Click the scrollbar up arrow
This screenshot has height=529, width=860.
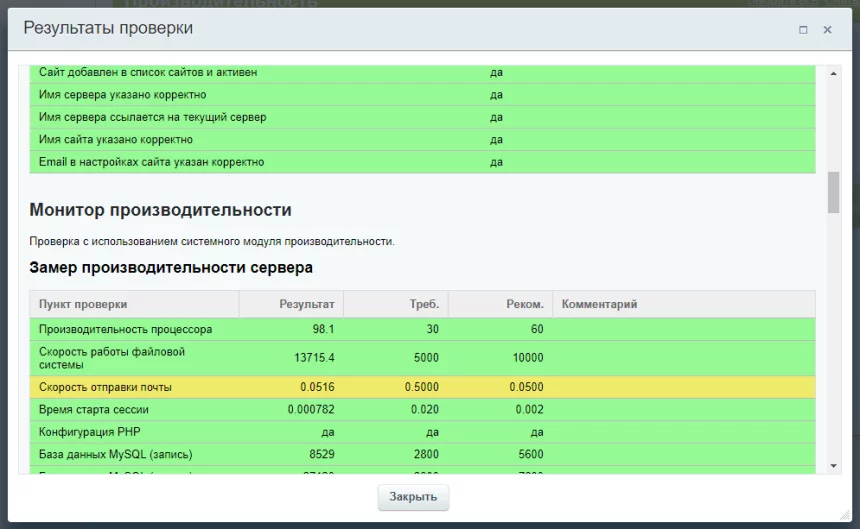pyautogui.click(x=834, y=73)
